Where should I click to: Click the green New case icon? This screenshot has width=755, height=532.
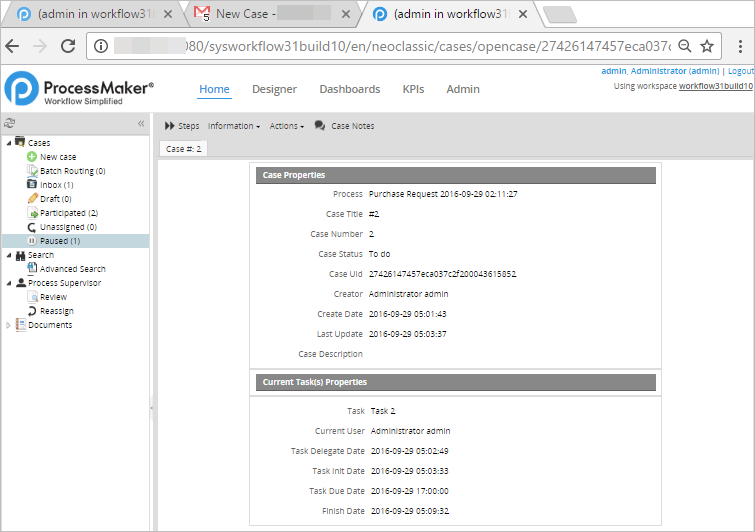tap(32, 157)
